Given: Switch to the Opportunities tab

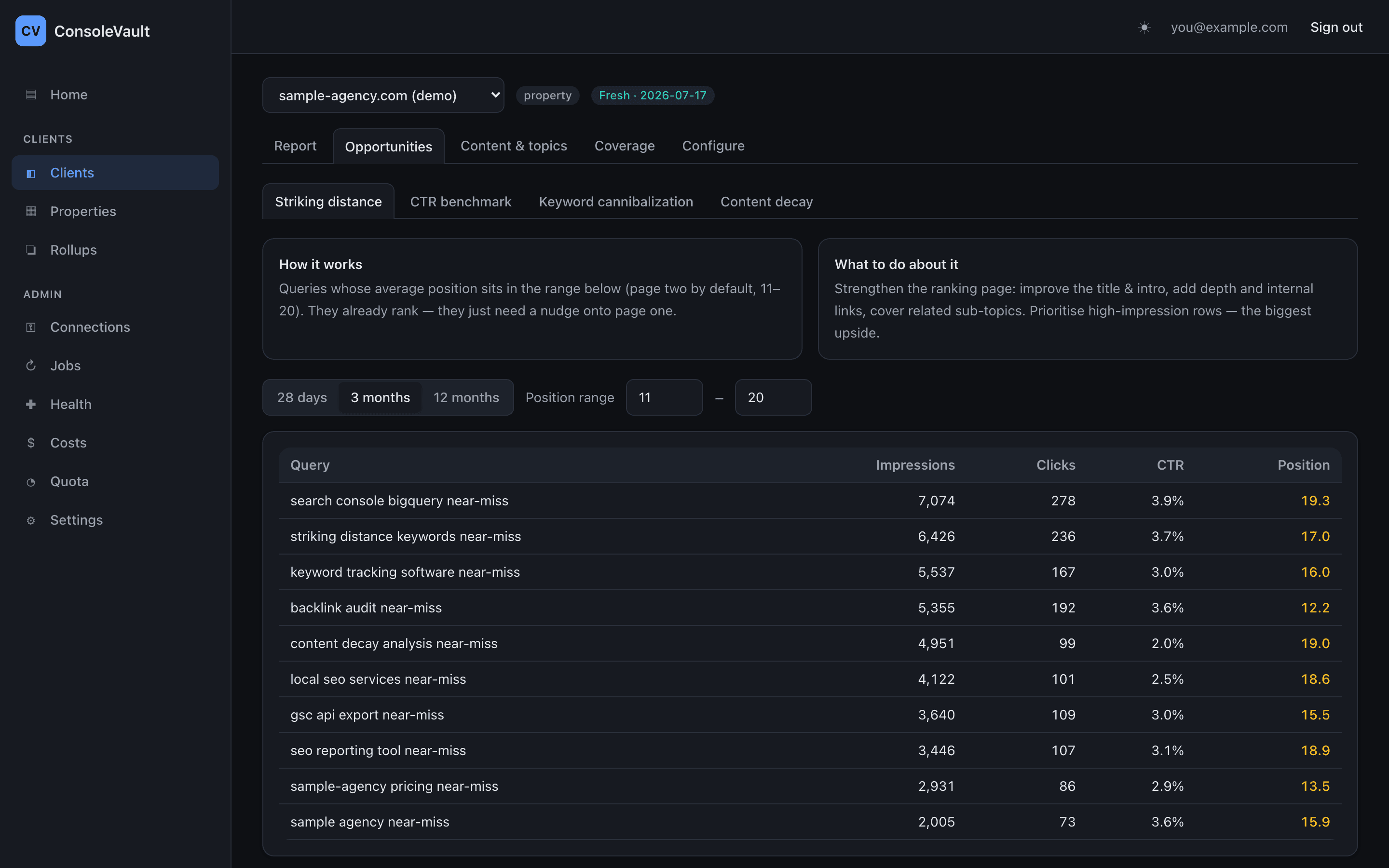Looking at the screenshot, I should [389, 147].
